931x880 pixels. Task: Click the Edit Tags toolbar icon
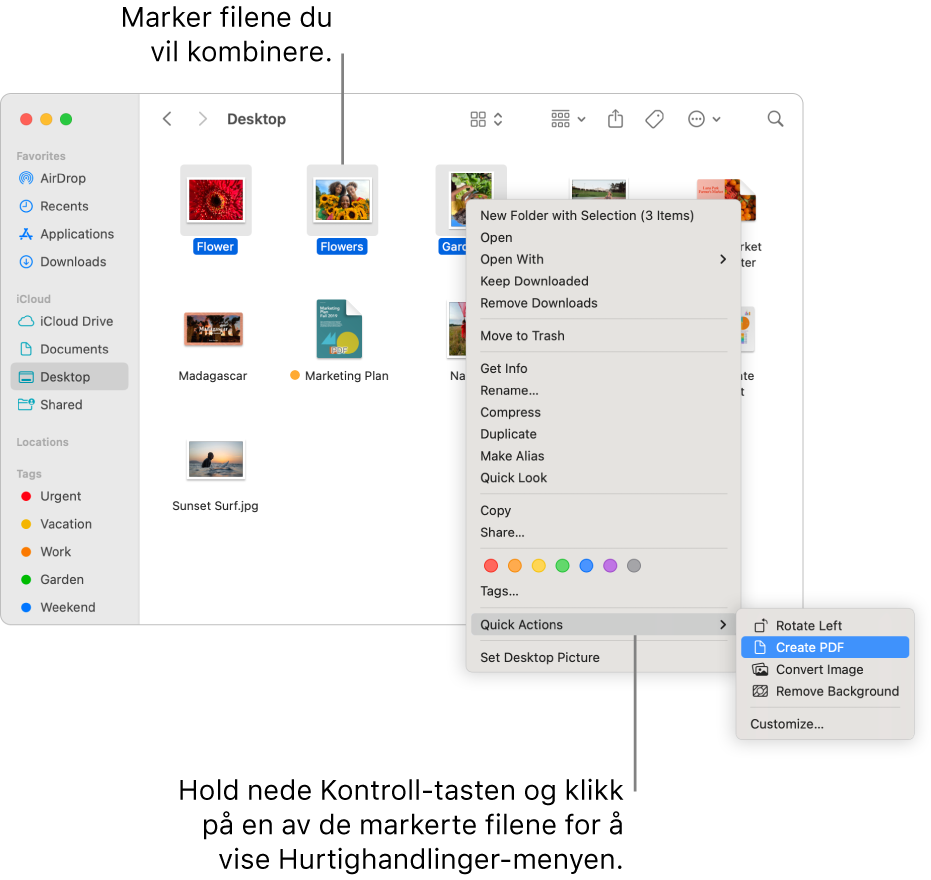point(654,119)
